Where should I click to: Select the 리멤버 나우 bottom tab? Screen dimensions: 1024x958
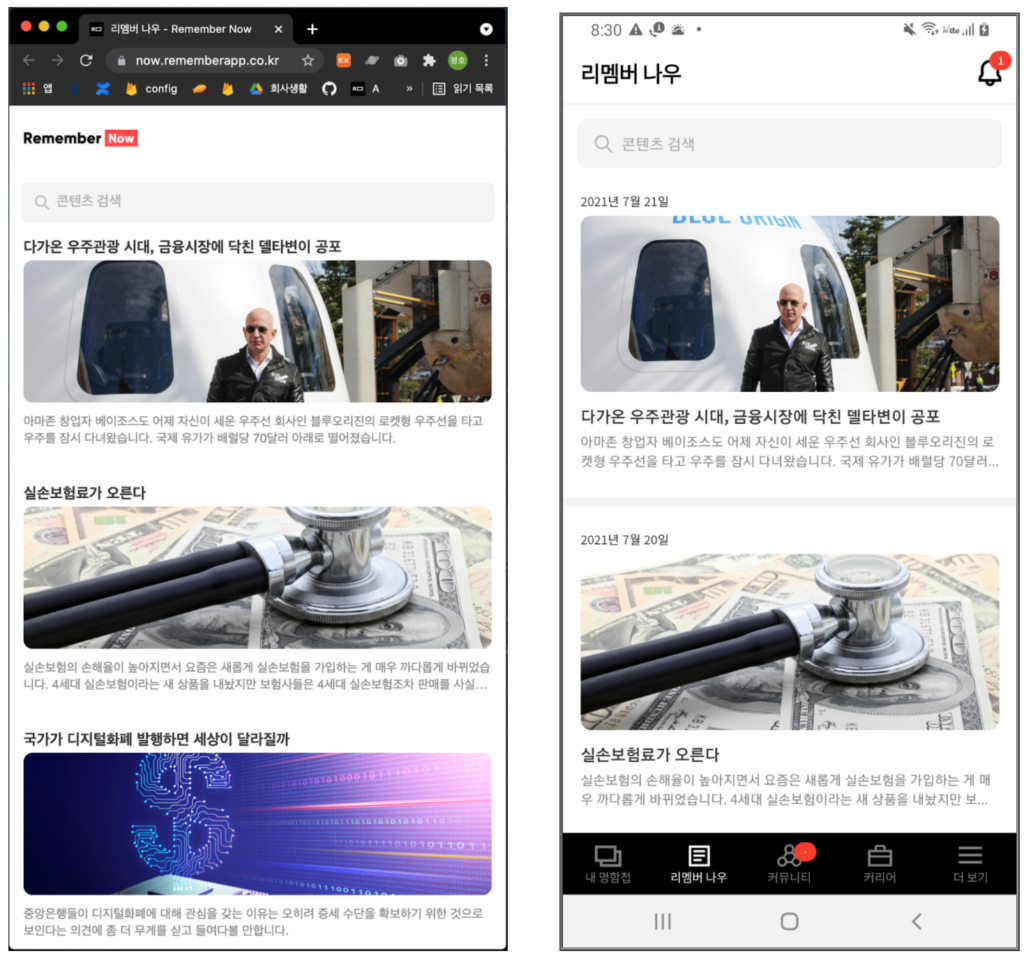[x=698, y=863]
